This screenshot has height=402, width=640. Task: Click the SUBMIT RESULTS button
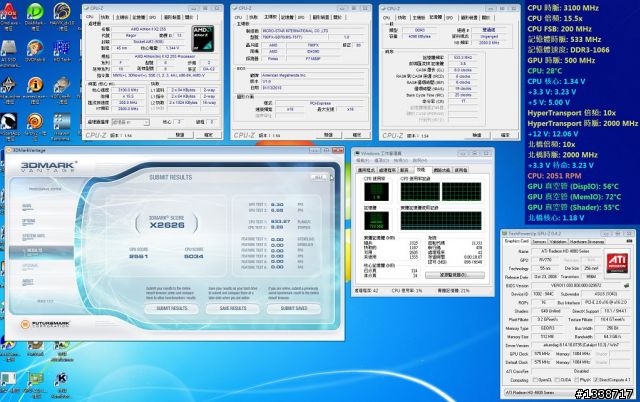(x=172, y=309)
